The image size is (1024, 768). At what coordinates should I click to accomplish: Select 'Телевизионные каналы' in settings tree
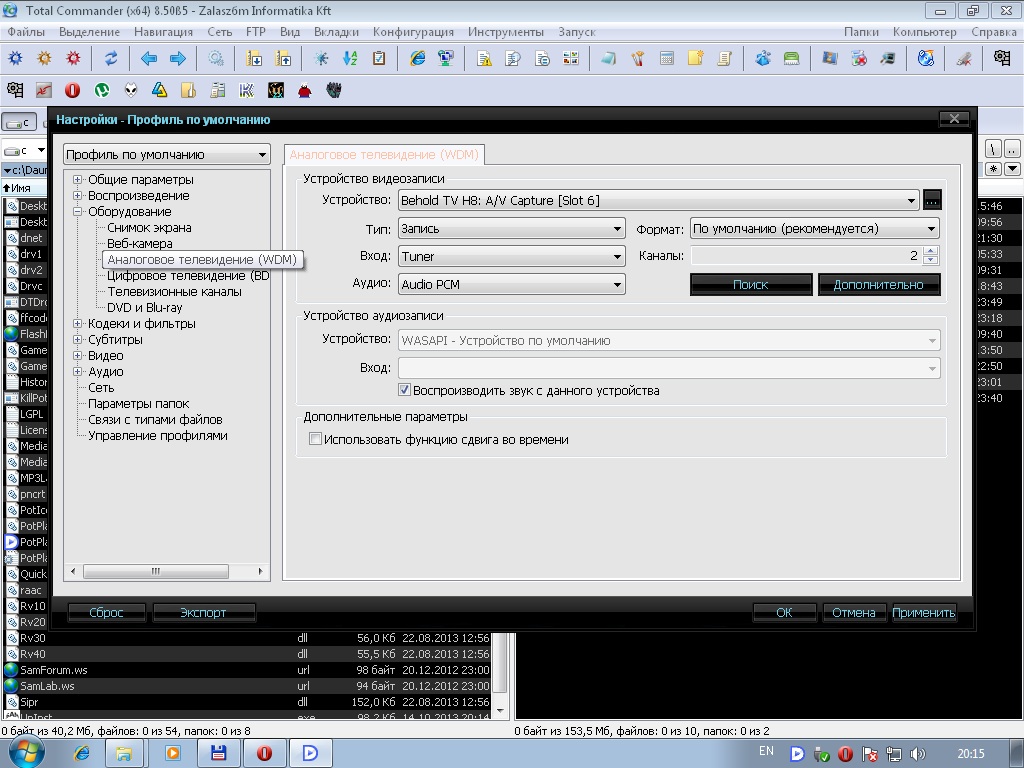(174, 292)
